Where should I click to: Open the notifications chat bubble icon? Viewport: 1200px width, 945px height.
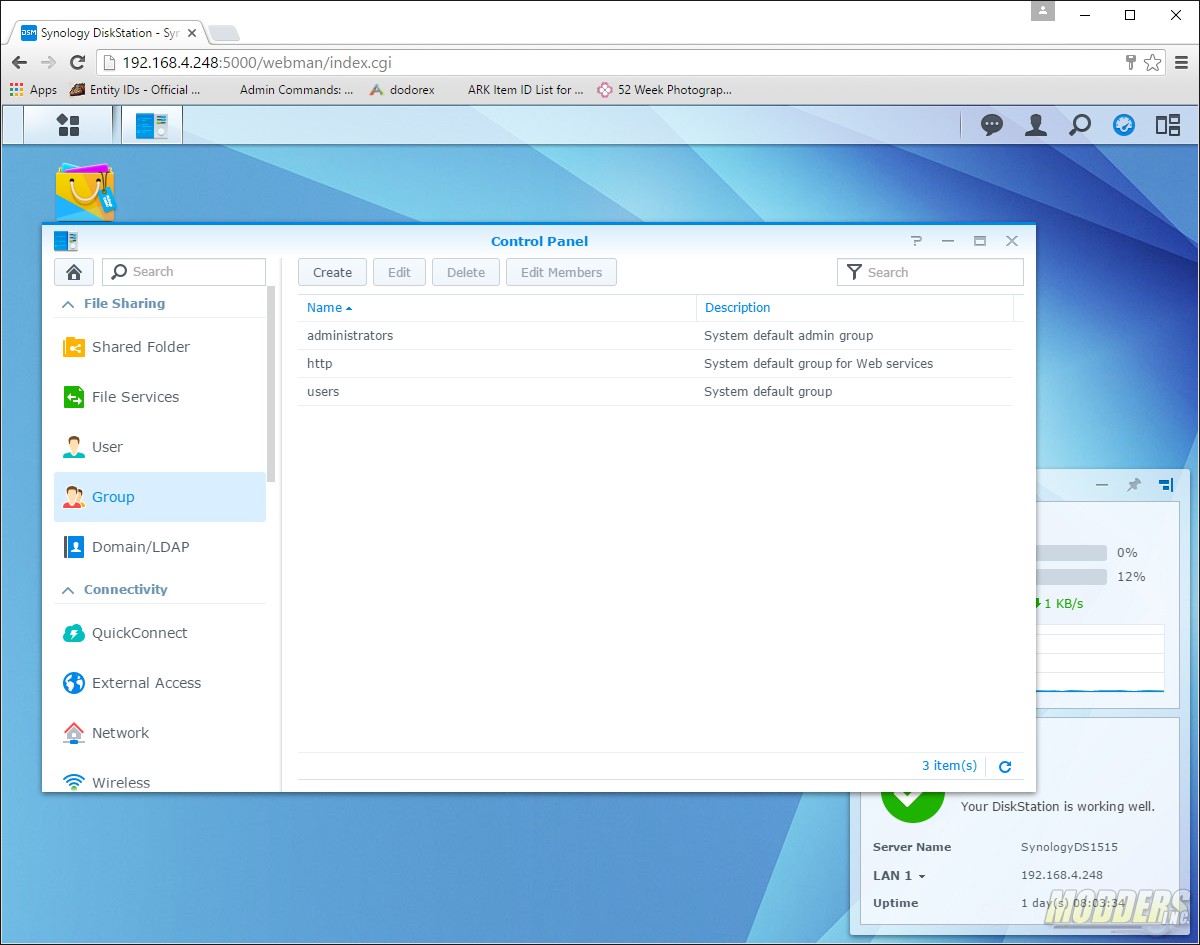[x=992, y=125]
